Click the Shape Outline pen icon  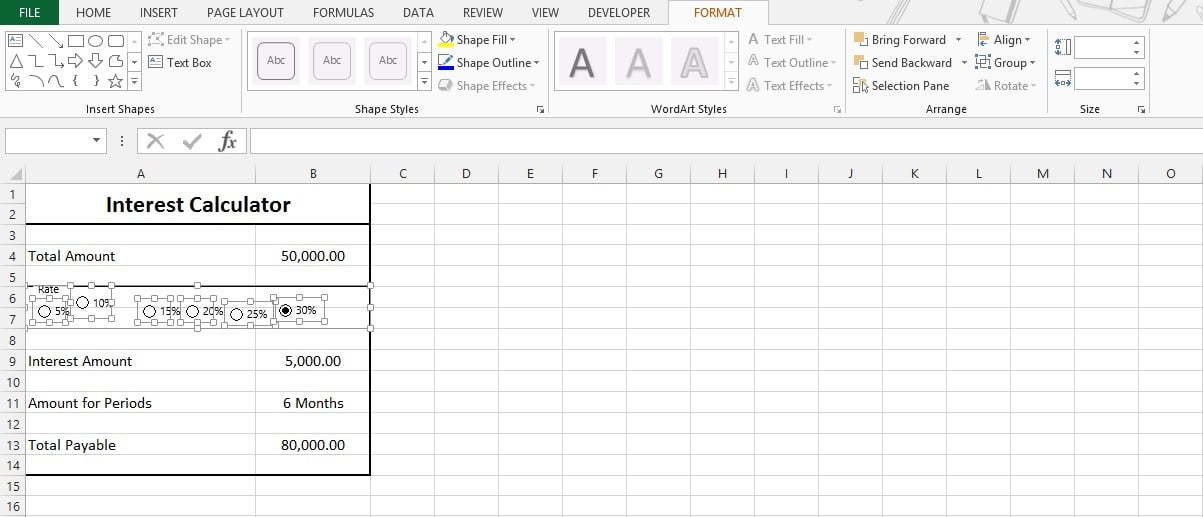446,63
